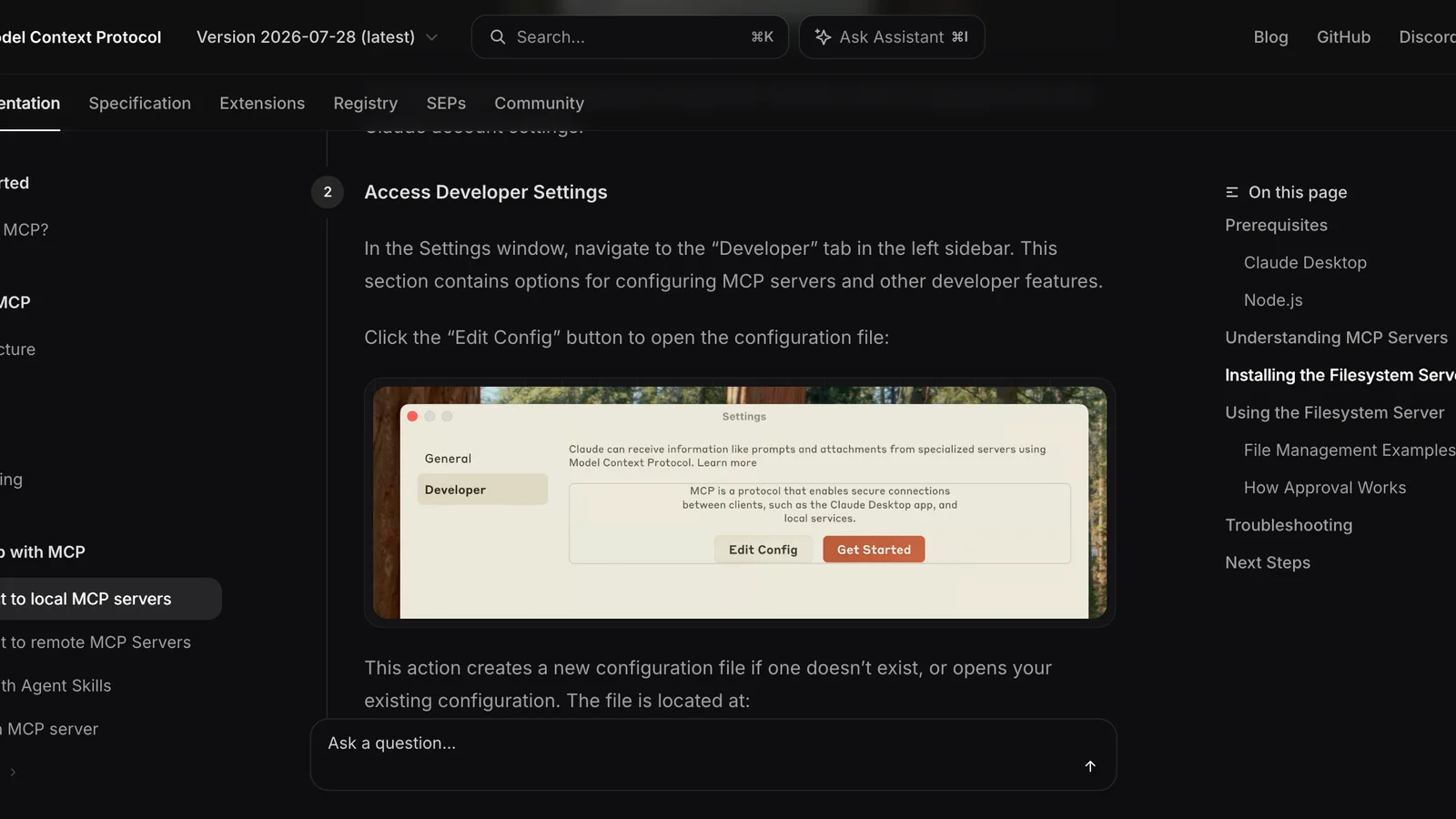This screenshot has width=1456, height=819.
Task: Jump to Prerequisites section
Action: pyautogui.click(x=1276, y=226)
